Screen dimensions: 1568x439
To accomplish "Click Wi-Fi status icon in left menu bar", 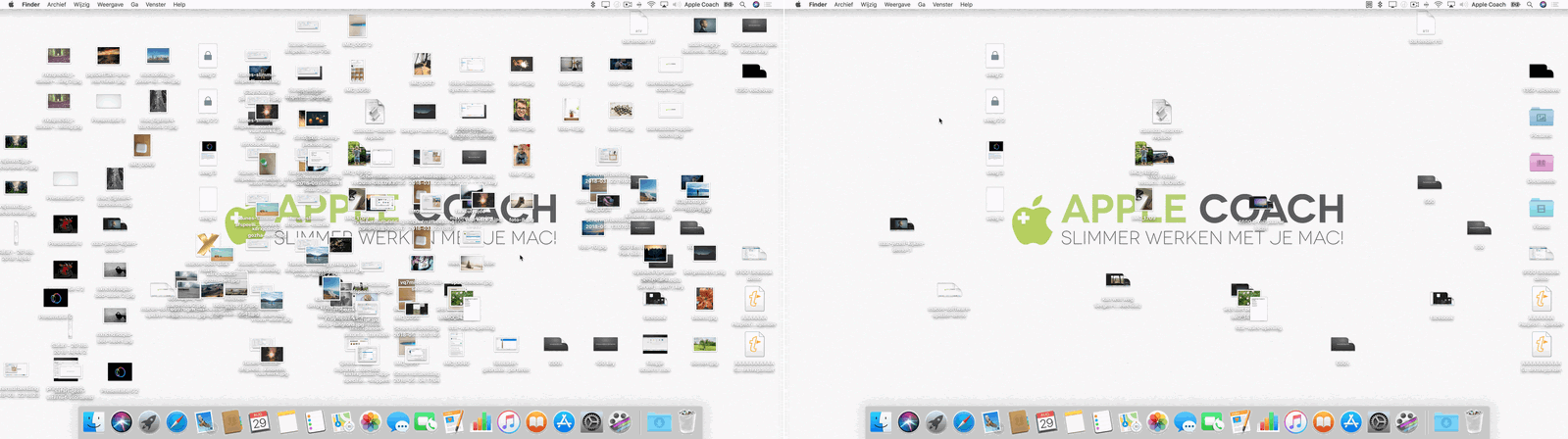I will pos(651,4).
